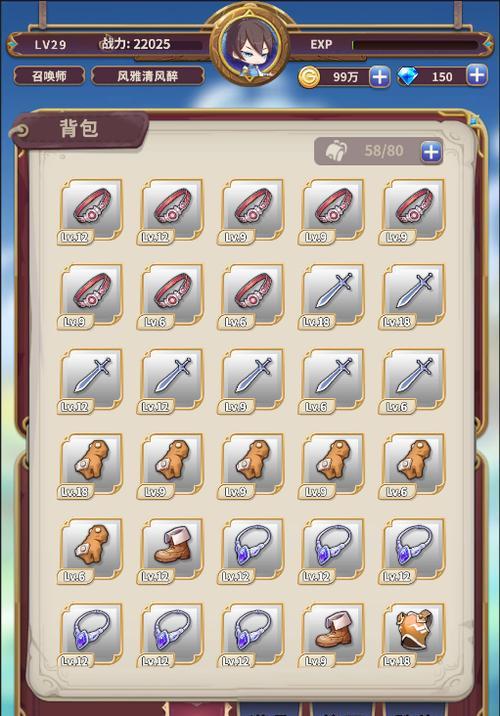Screen dimensions: 500x716
Task: Click the backpack capacity icon 58/80
Action: pyautogui.click(x=336, y=151)
